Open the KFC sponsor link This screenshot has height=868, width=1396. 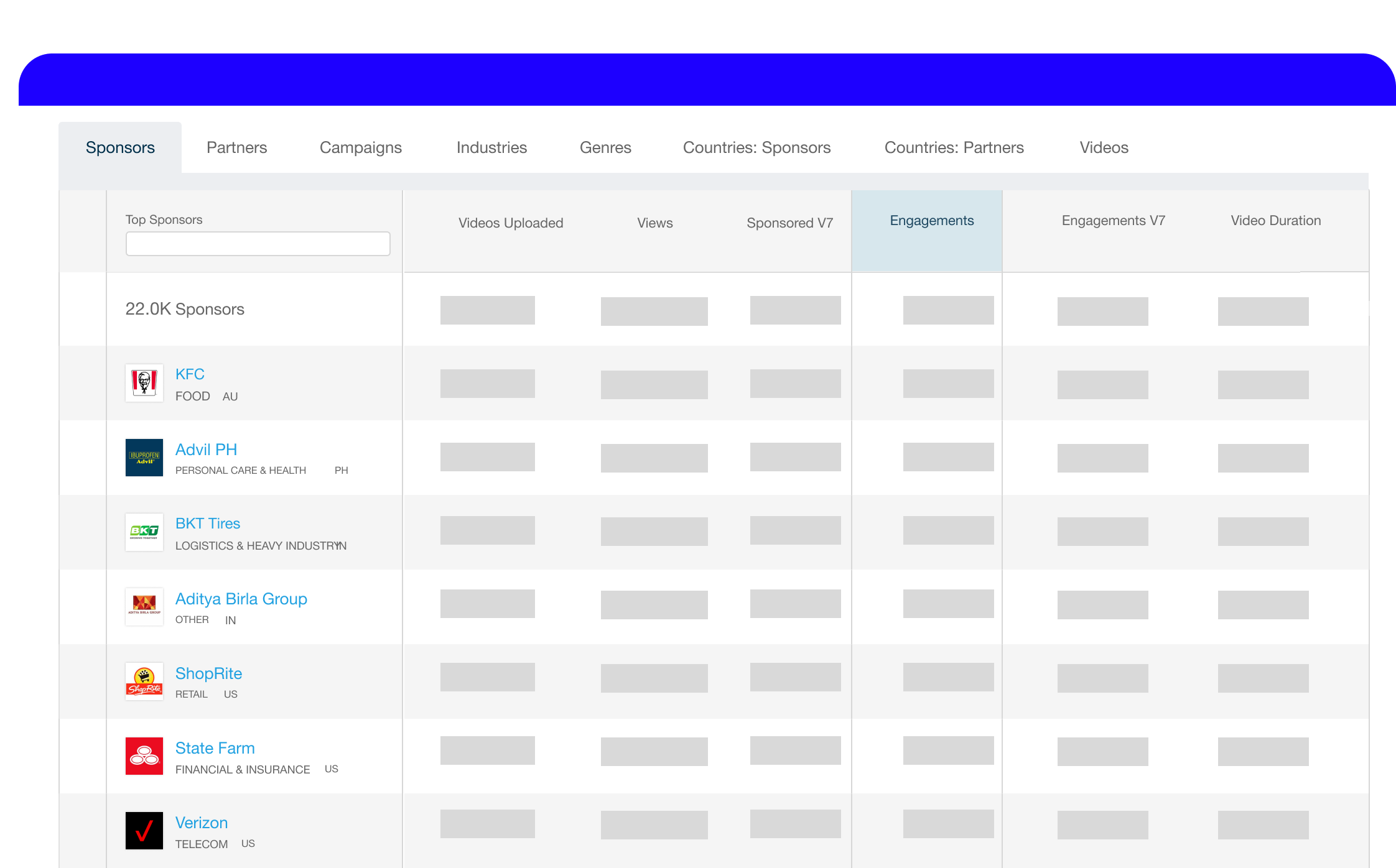[190, 374]
